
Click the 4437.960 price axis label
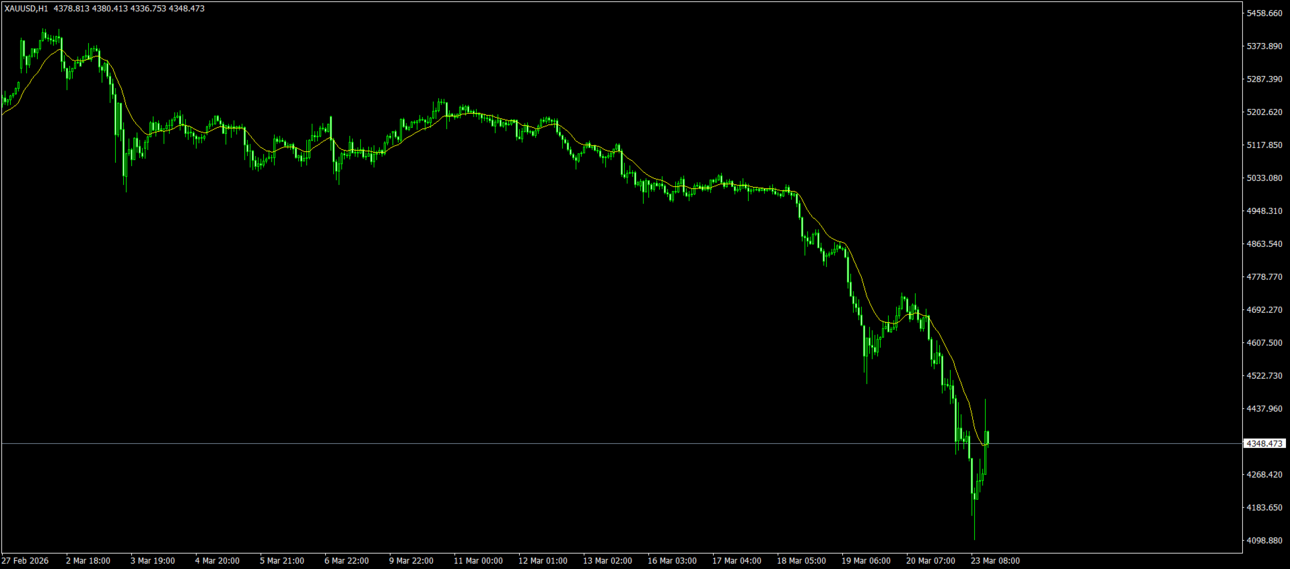1265,409
